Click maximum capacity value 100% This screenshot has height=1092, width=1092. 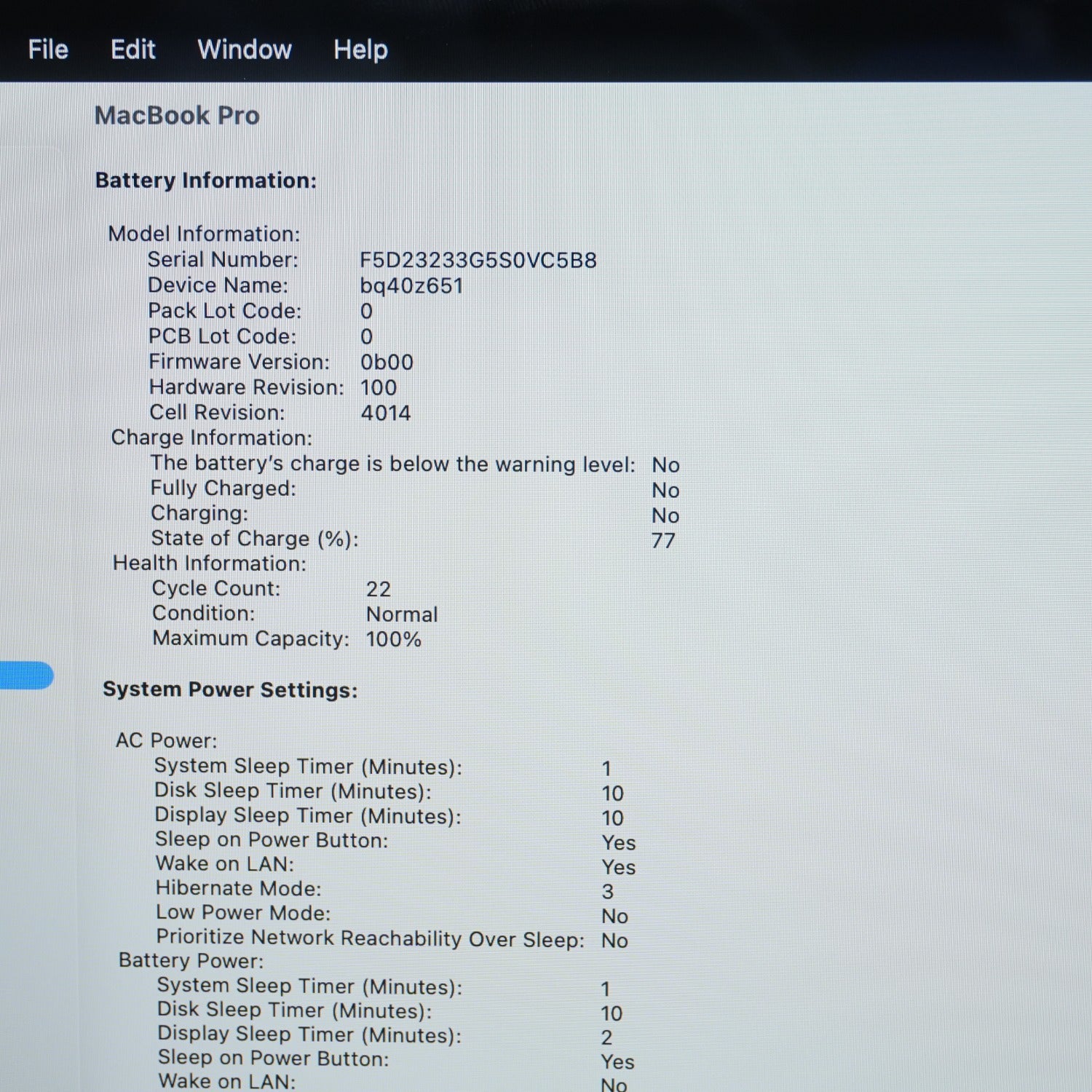(394, 639)
